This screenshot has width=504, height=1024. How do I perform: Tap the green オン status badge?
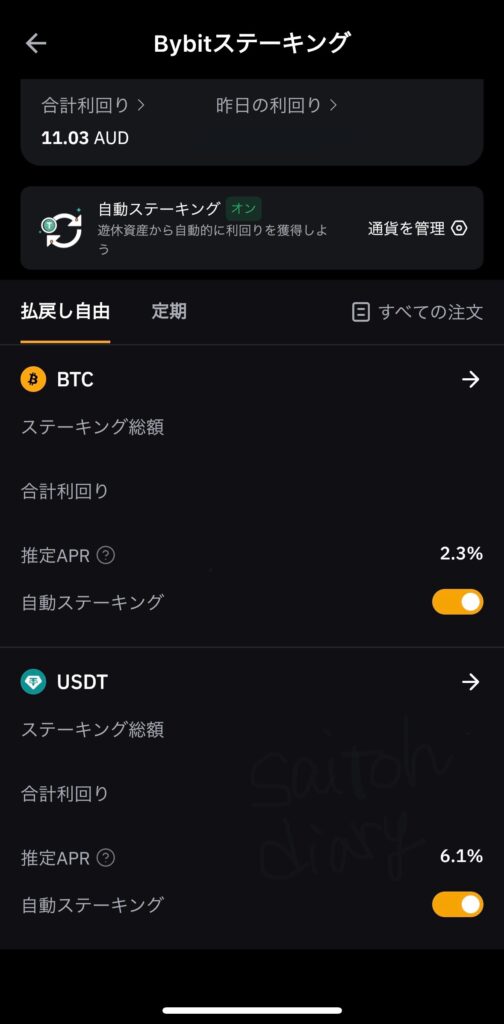coord(244,209)
